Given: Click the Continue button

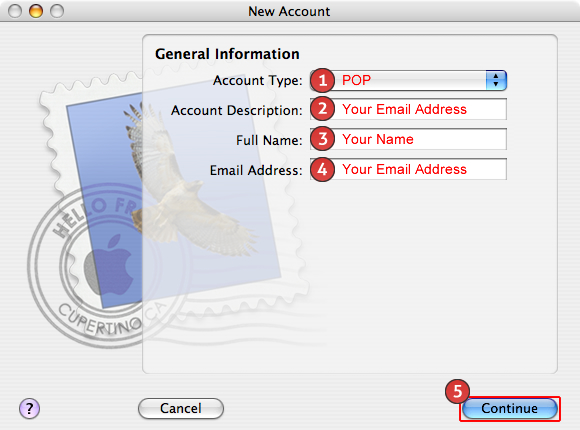Looking at the screenshot, I should tap(510, 409).
